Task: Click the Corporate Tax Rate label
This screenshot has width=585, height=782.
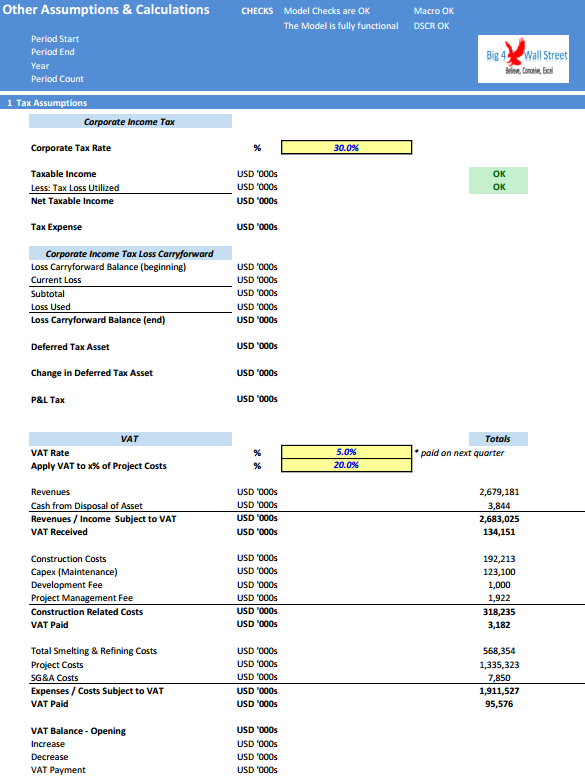Action: 71,148
